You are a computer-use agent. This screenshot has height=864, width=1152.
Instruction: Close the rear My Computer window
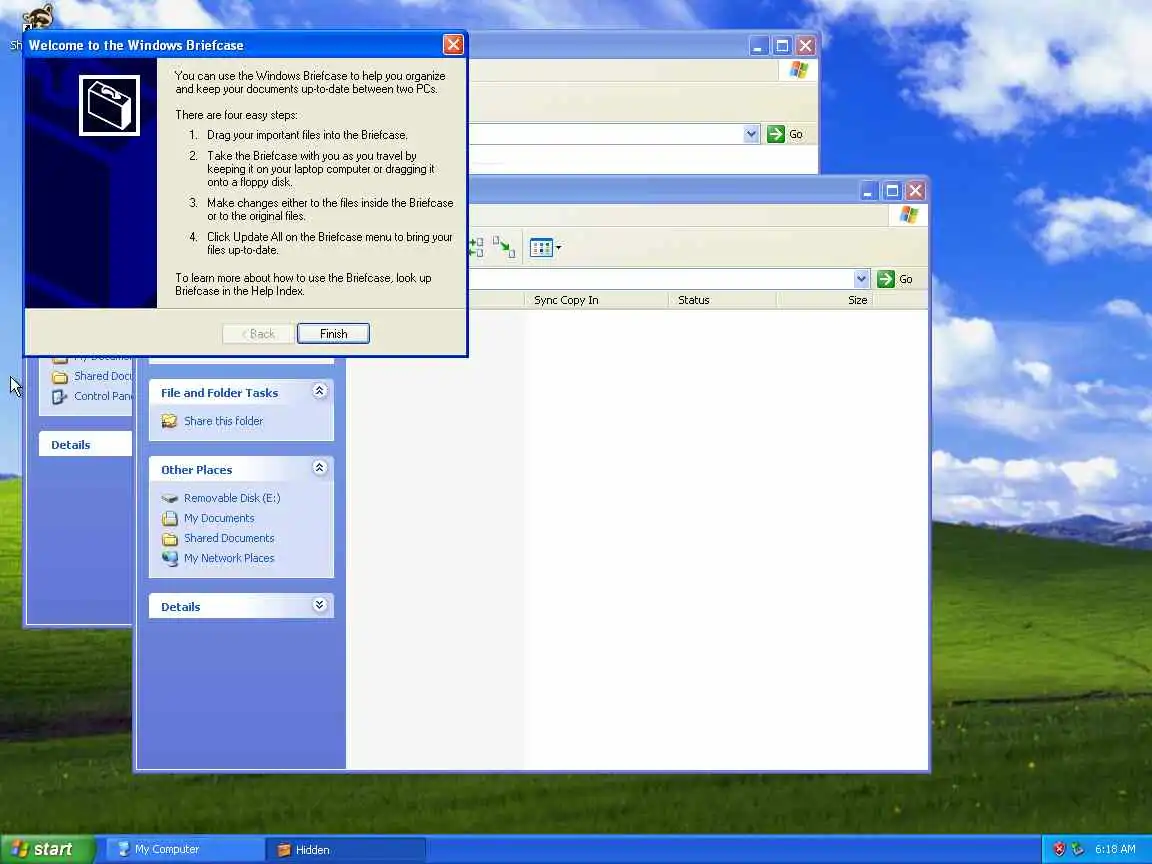point(806,46)
